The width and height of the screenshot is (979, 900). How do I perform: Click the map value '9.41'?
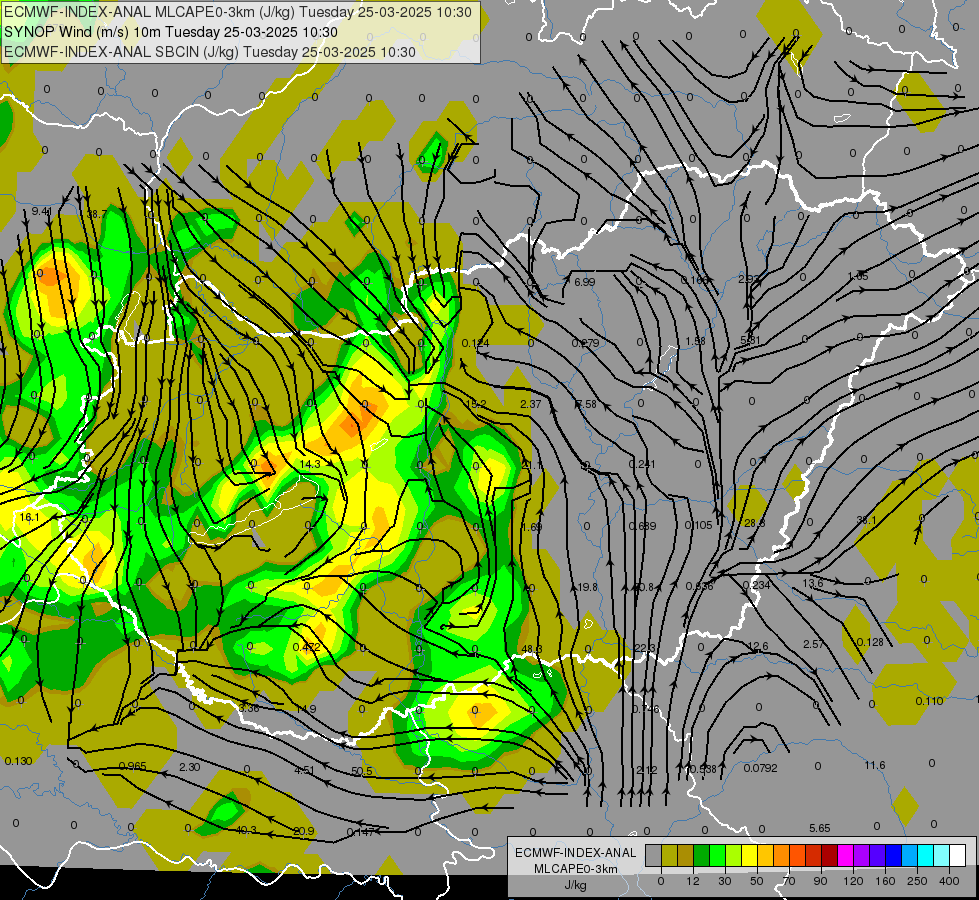point(42,212)
